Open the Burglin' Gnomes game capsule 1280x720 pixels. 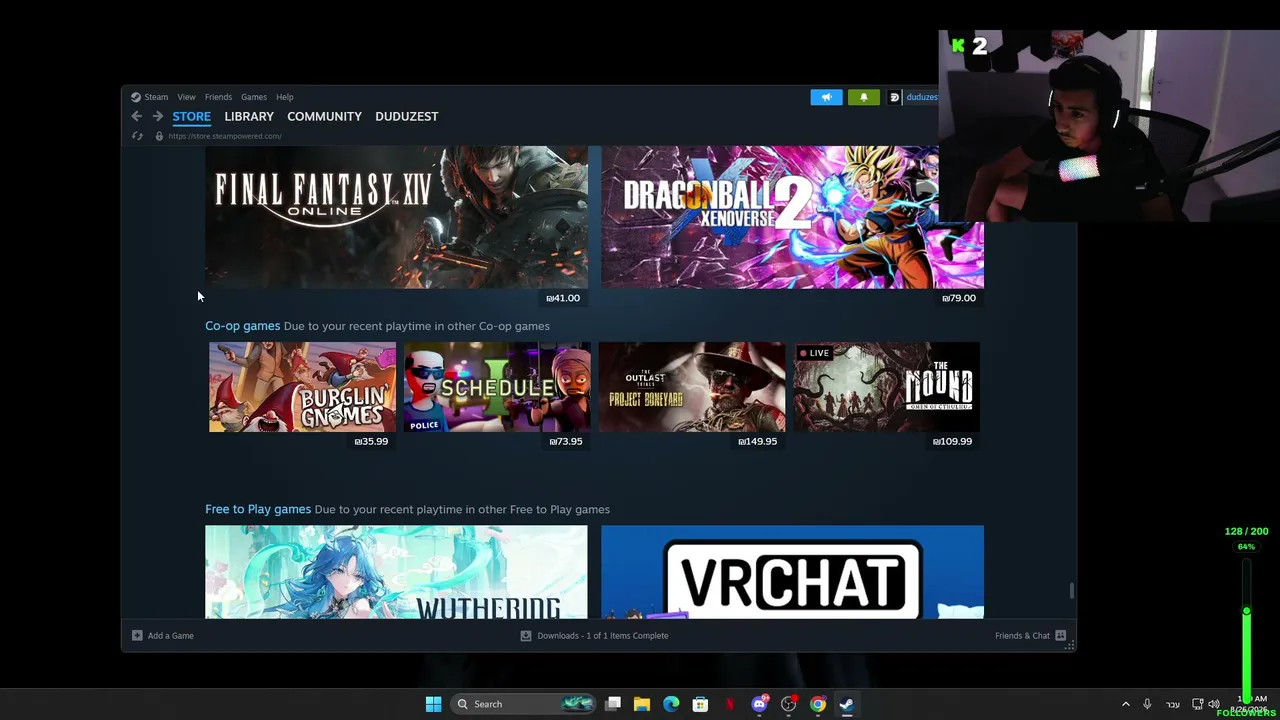pos(302,387)
